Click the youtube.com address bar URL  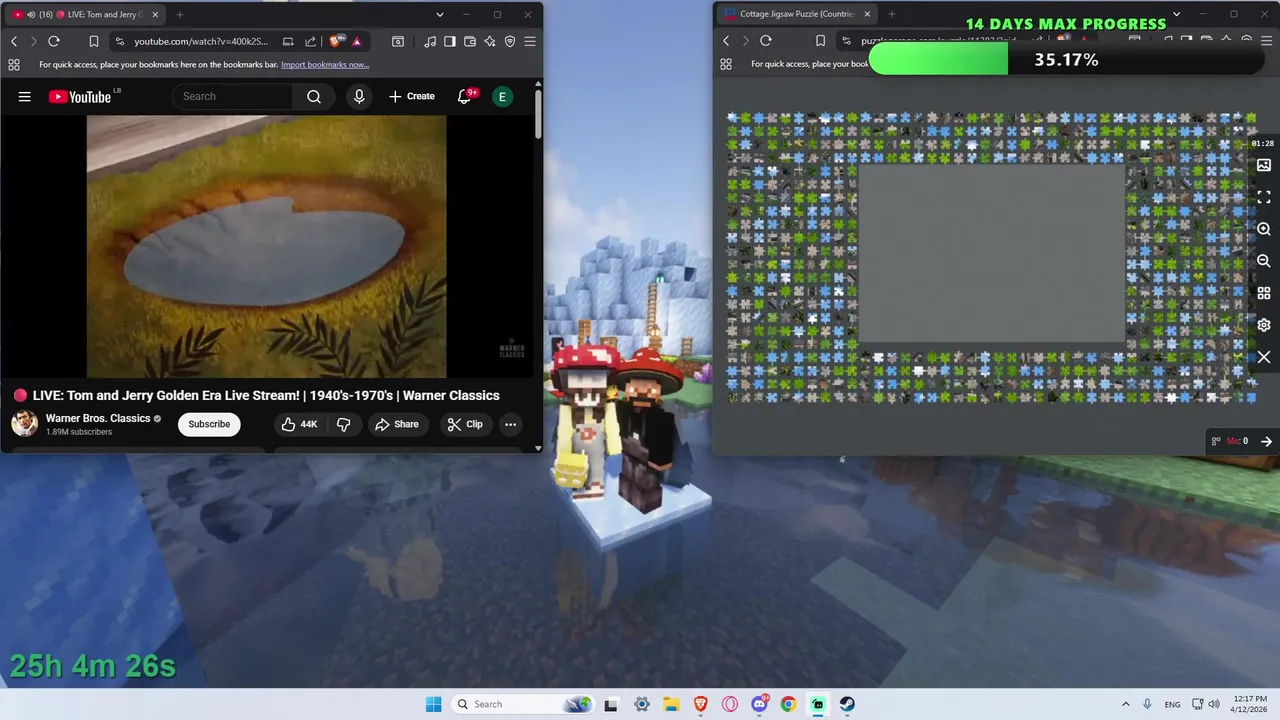[201, 41]
